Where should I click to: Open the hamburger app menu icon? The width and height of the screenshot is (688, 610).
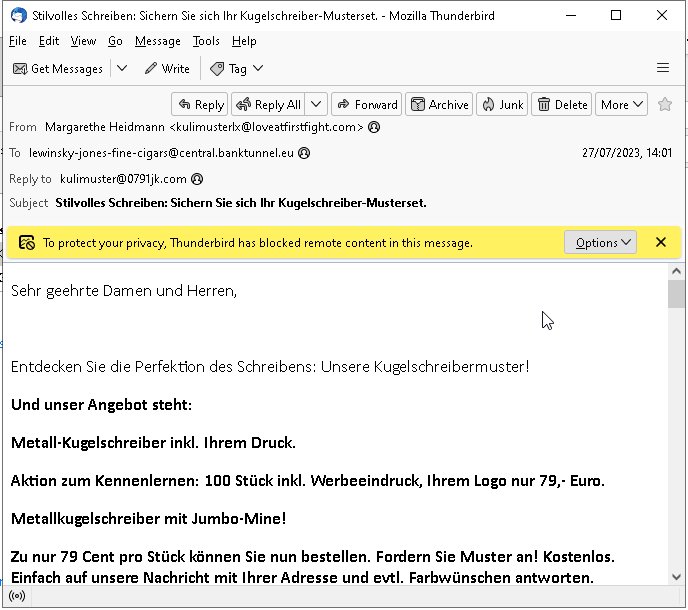(663, 68)
